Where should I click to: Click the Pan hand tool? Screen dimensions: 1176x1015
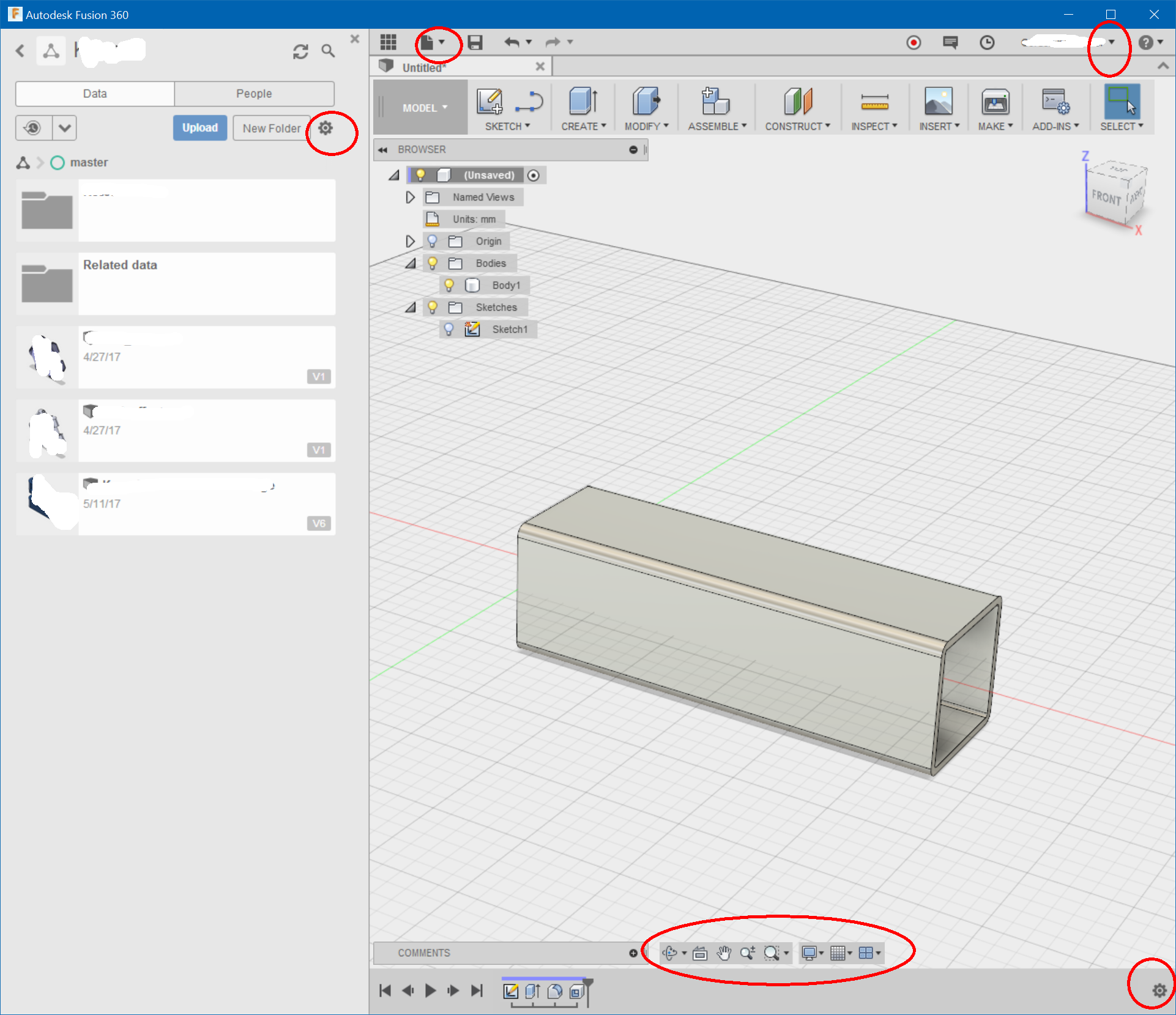(x=724, y=953)
